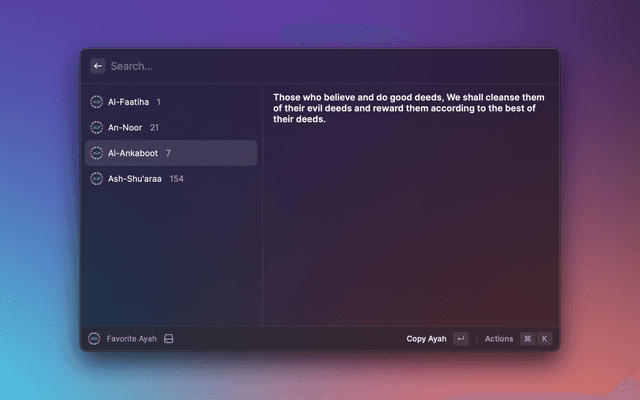Click ayah number 154 beside Ash-Shu'araa
The width and height of the screenshot is (640, 400).
tap(176, 179)
